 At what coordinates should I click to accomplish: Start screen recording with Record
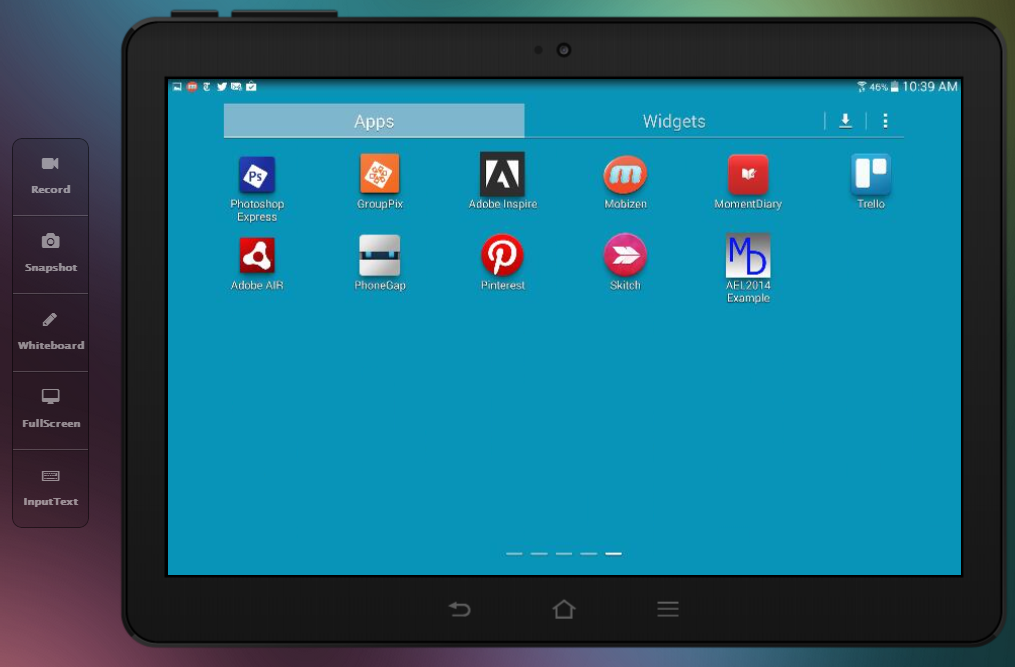[50, 176]
